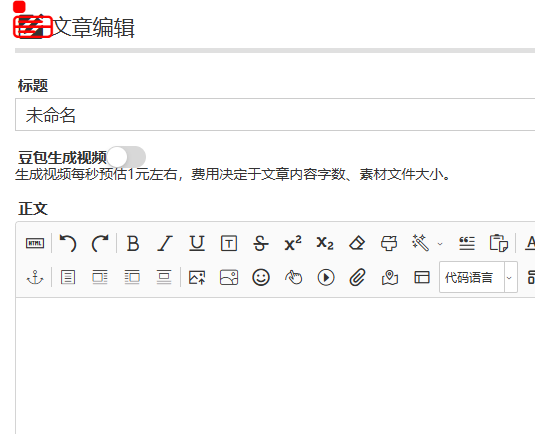The image size is (535, 434).
Task: Apply strikethrough formatting
Action: (x=261, y=243)
